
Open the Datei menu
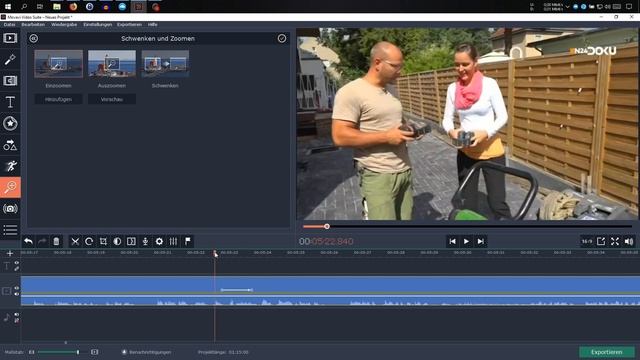coord(9,24)
